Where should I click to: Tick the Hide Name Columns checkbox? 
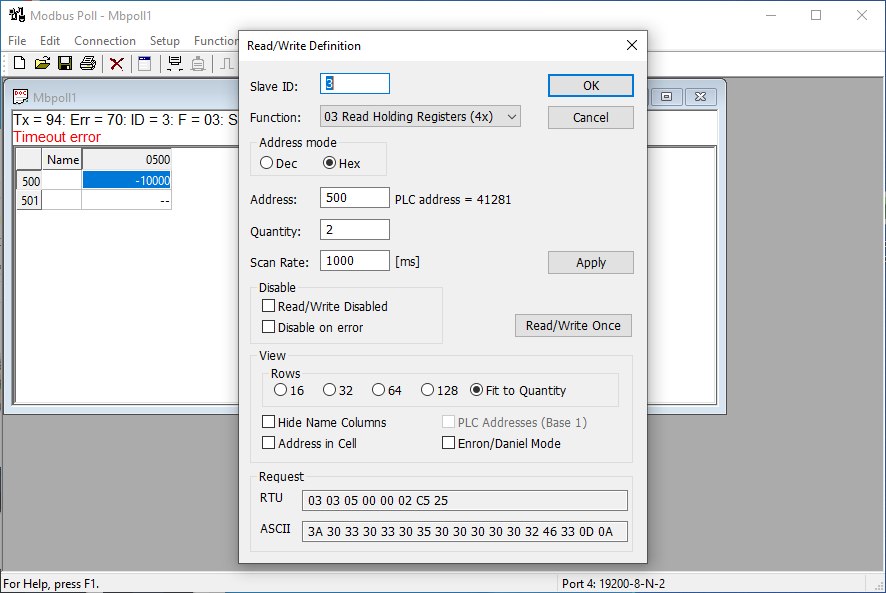[268, 422]
